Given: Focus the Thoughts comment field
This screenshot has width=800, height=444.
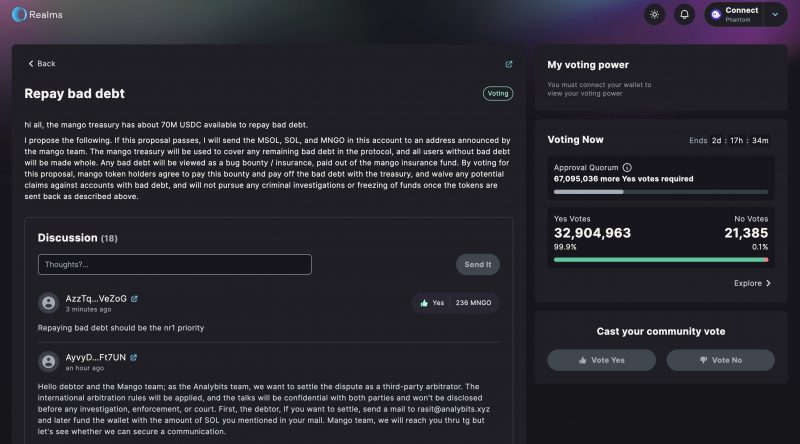Looking at the screenshot, I should click(174, 264).
